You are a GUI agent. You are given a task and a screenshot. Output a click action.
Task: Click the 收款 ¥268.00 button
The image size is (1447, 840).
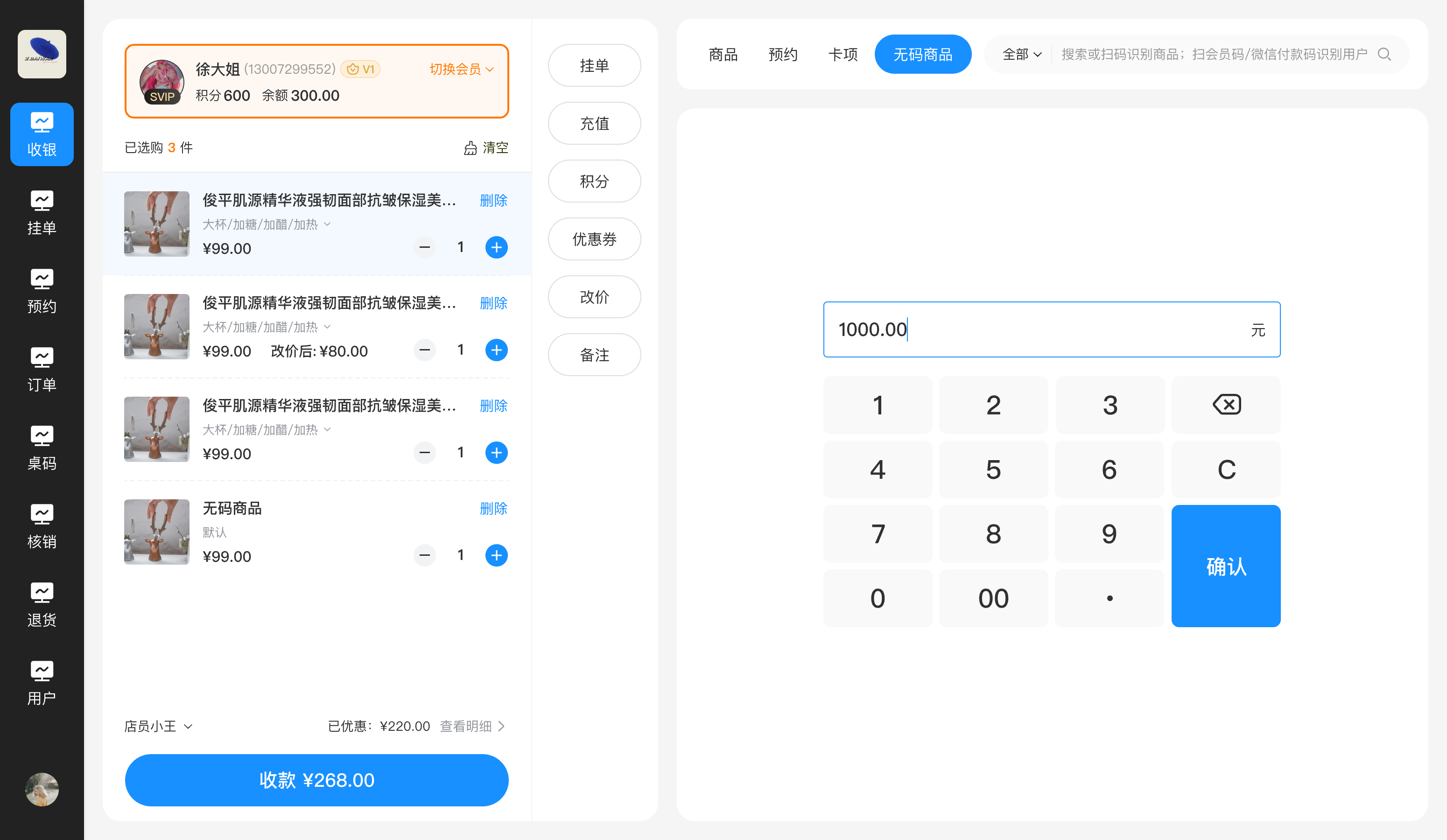tap(316, 780)
